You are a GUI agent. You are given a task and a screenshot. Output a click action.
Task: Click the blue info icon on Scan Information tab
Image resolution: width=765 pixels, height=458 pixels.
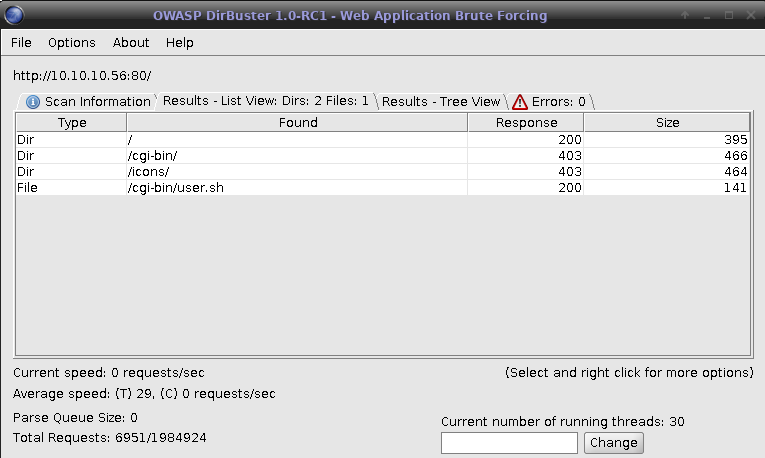pos(32,101)
